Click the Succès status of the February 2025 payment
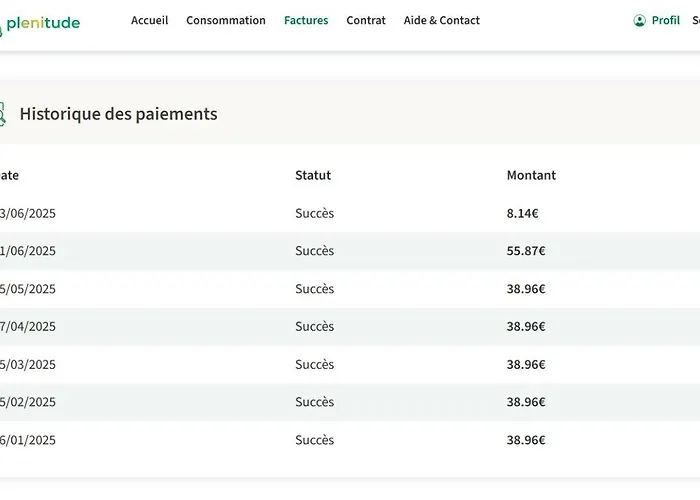700x500 pixels. coord(314,402)
